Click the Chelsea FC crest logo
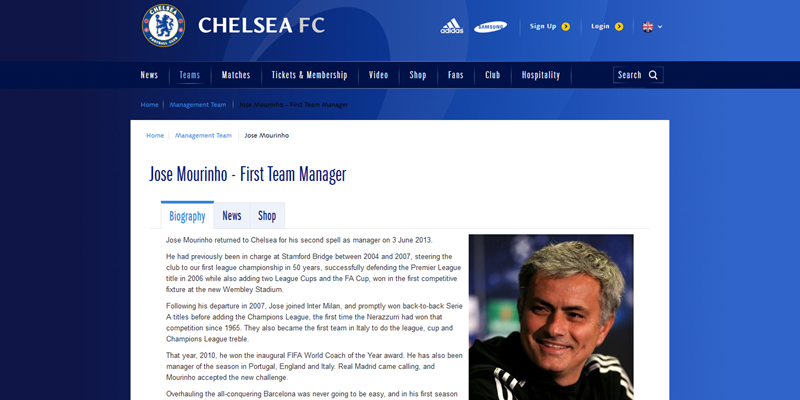 pos(163,26)
